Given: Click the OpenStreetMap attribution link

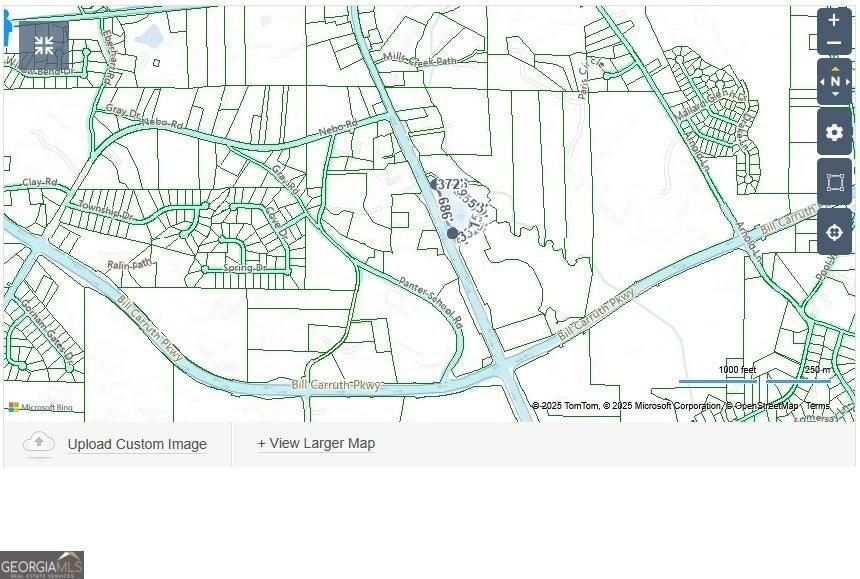Looking at the screenshot, I should pyautogui.click(x=765, y=406).
